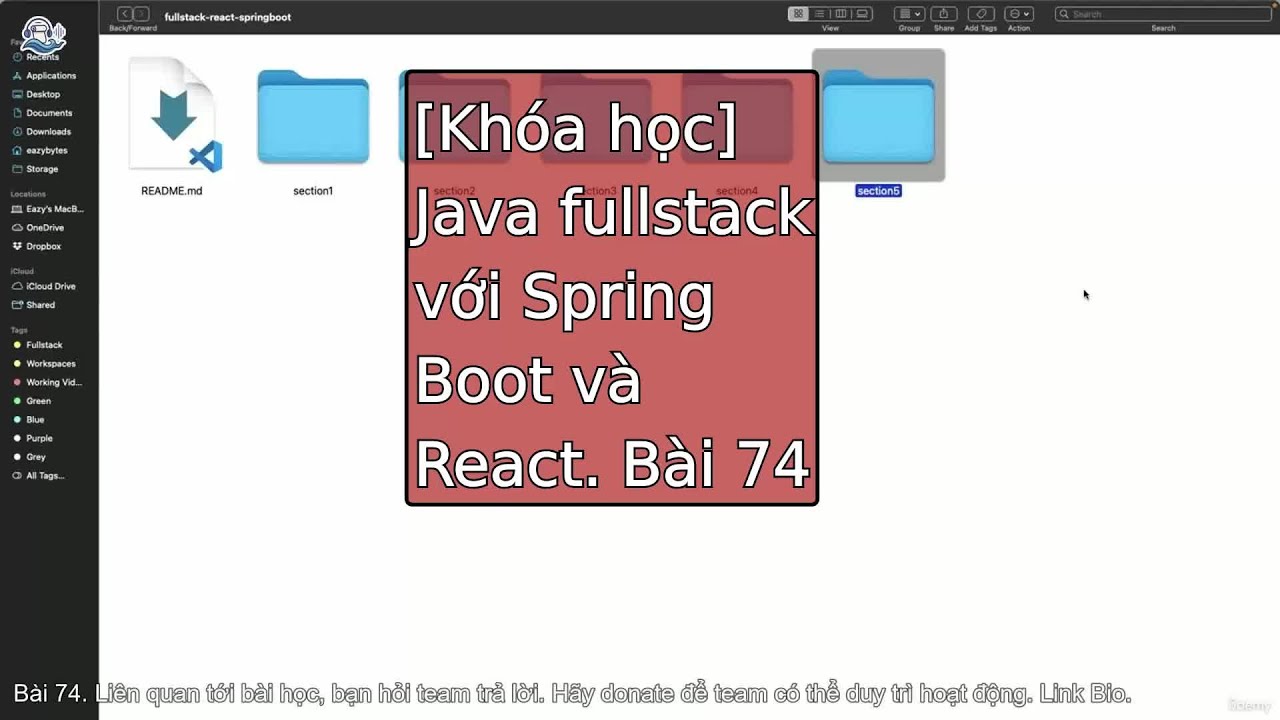Open the Shared iCloud folder
This screenshot has height=720, width=1280.
click(34, 305)
